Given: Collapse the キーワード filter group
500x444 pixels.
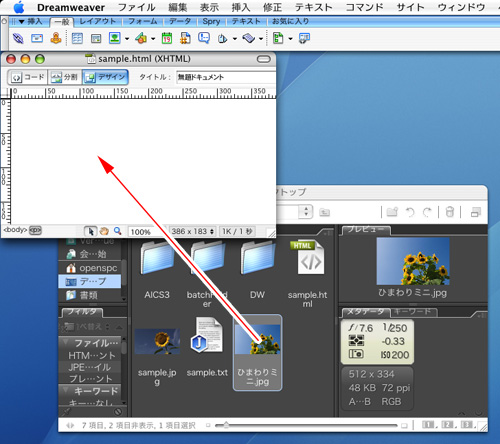Looking at the screenshot, I should [66, 390].
